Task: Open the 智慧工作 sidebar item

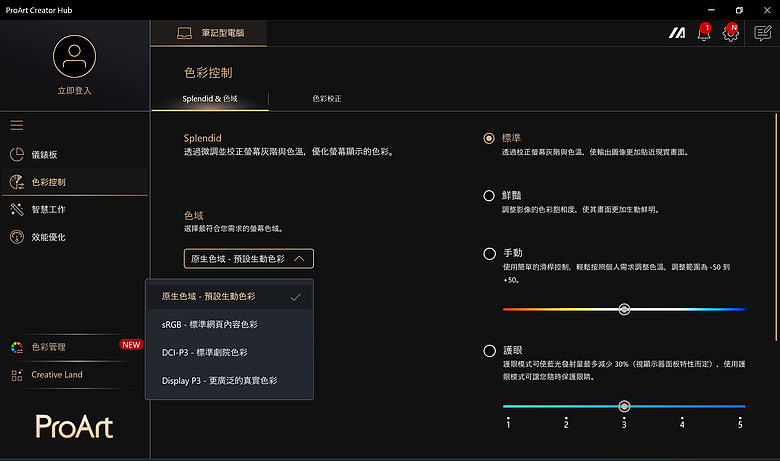Action: pos(75,209)
